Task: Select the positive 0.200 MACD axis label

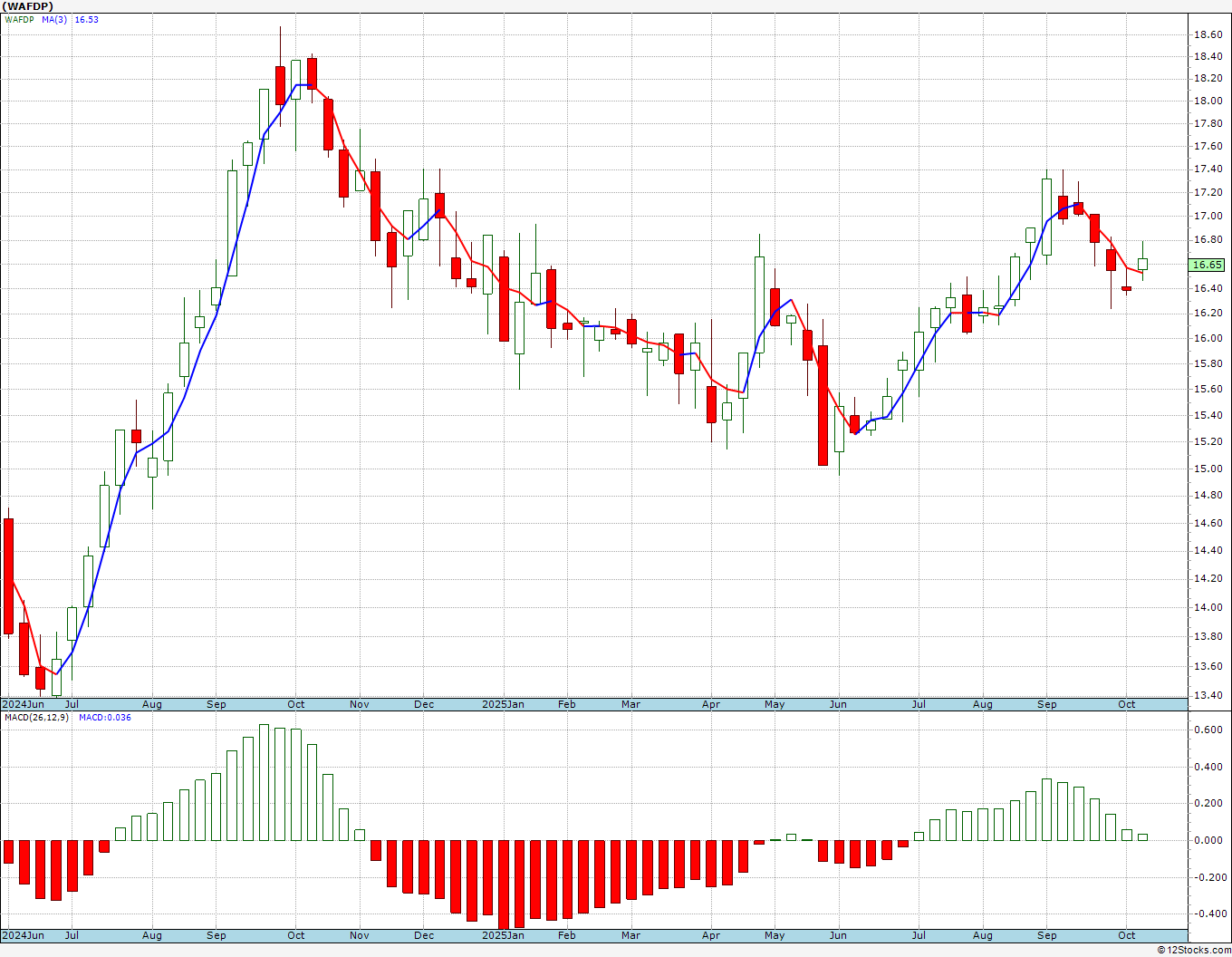Action: point(1207,803)
